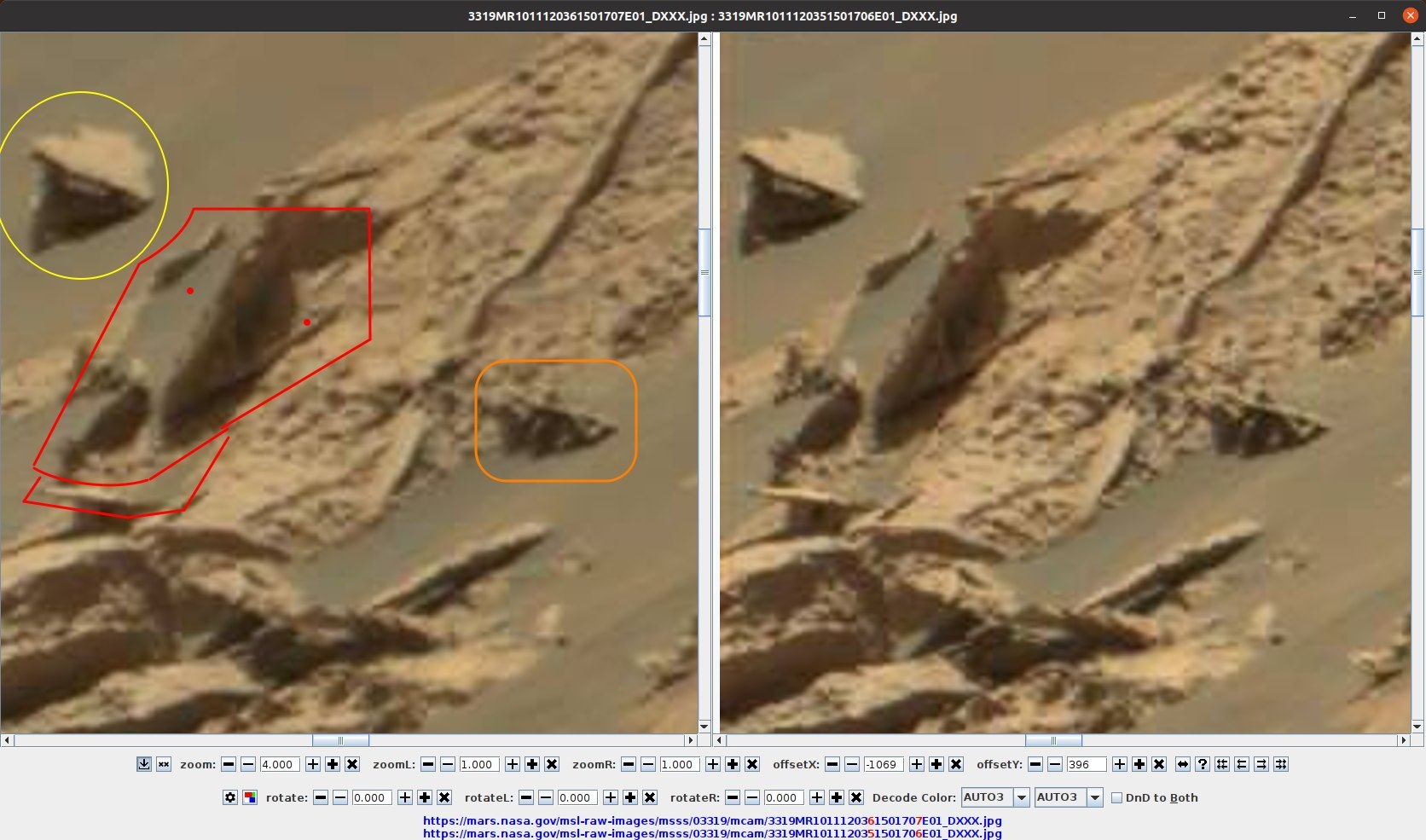Screen dimensions: 1426x840
Task: Reset zoom with its X button
Action: [x=352, y=764]
